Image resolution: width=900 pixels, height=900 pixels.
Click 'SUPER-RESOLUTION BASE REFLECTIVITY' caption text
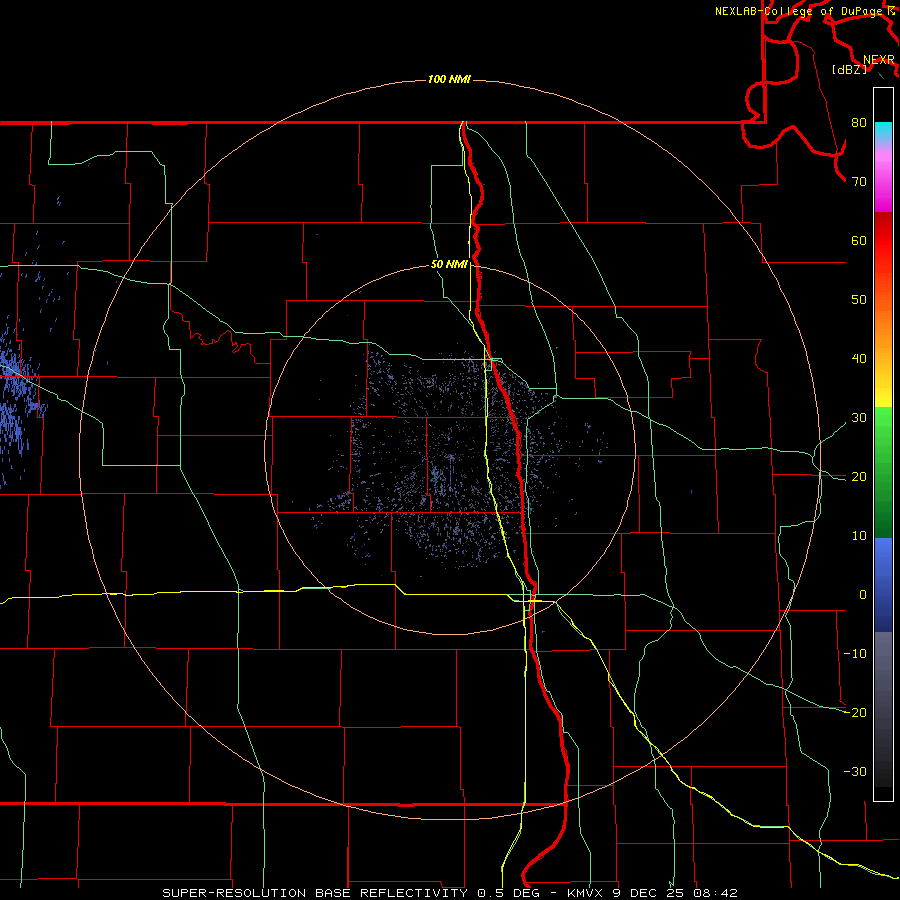pyautogui.click(x=315, y=893)
